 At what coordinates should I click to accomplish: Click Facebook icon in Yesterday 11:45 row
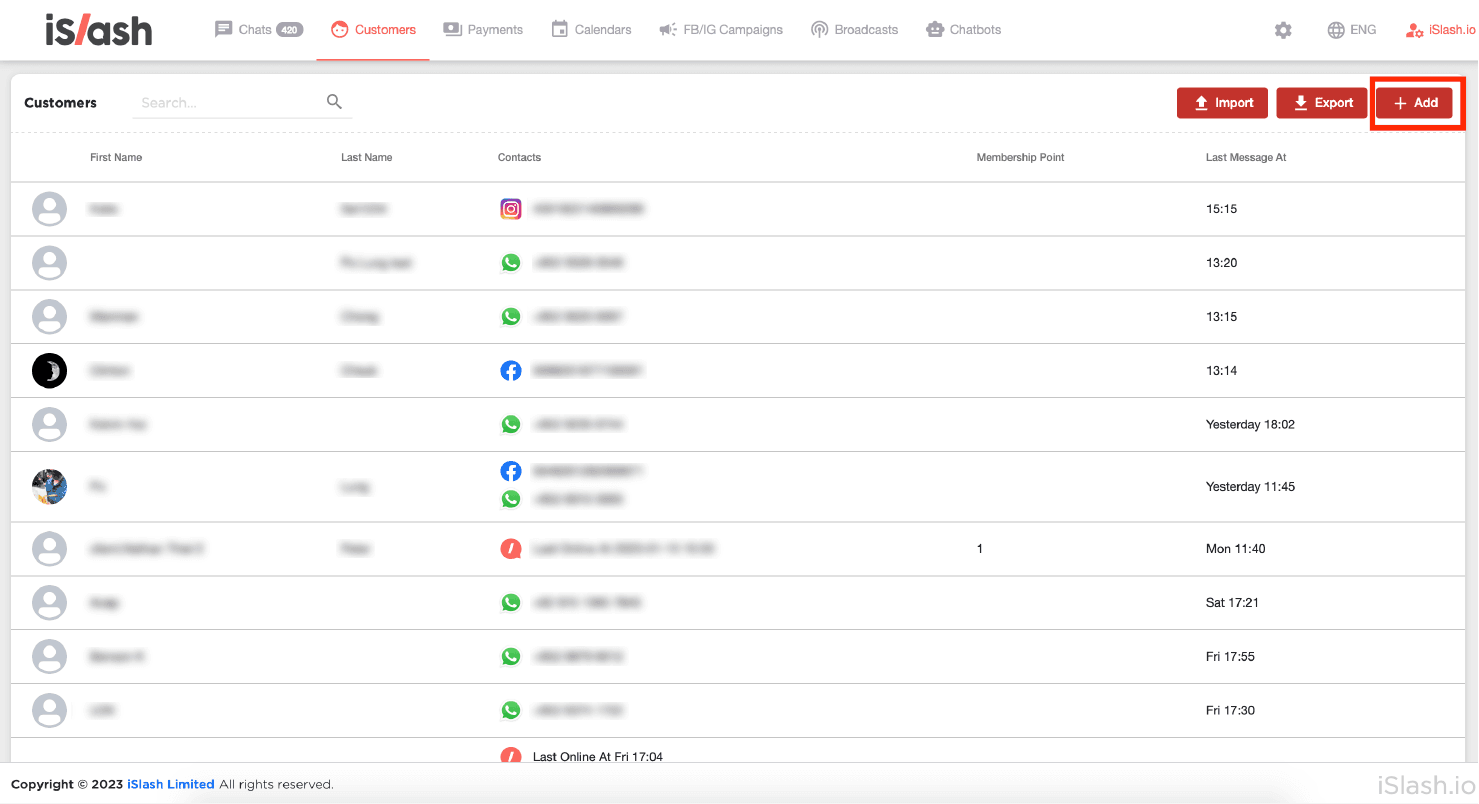[x=511, y=471]
